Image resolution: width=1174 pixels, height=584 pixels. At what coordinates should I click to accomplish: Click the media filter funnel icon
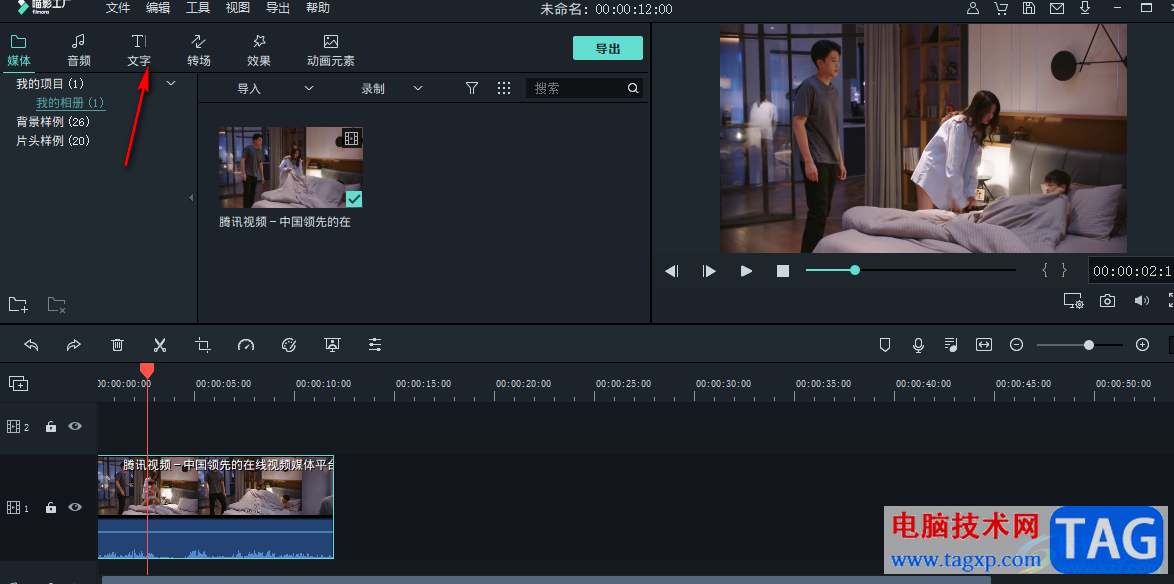pyautogui.click(x=472, y=88)
